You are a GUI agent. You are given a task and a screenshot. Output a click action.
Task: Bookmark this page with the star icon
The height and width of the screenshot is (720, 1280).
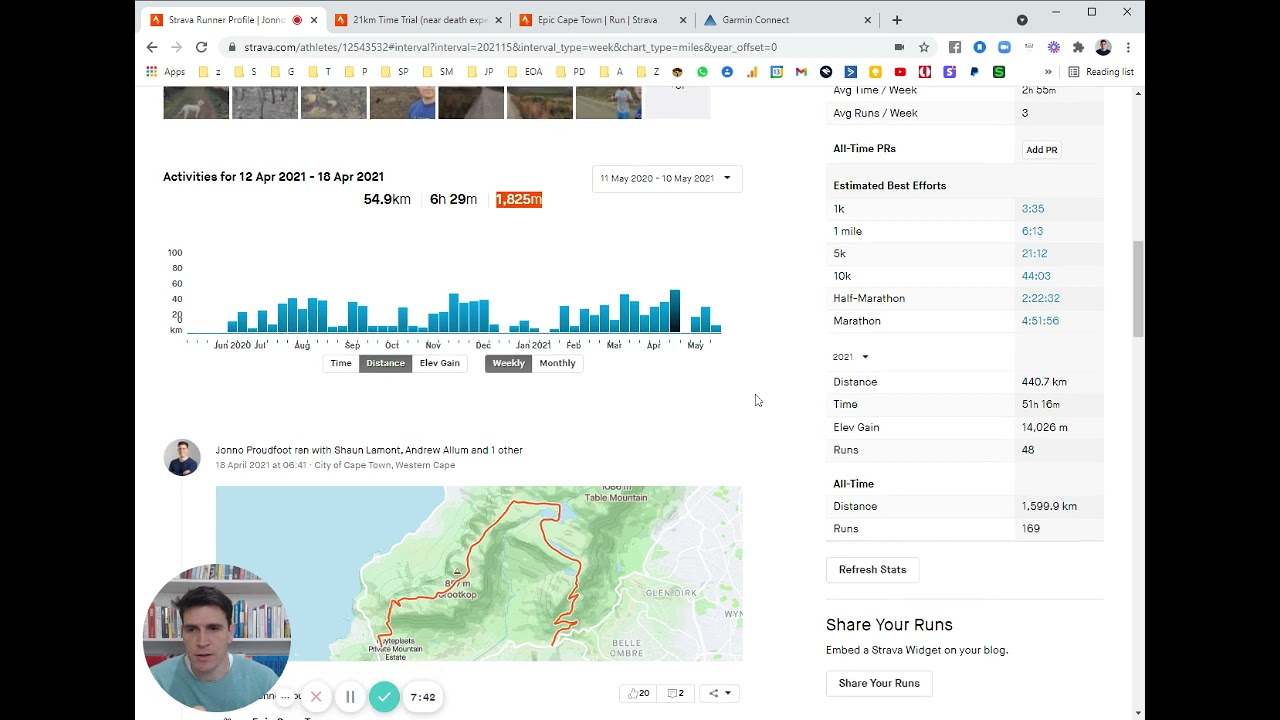click(x=924, y=47)
